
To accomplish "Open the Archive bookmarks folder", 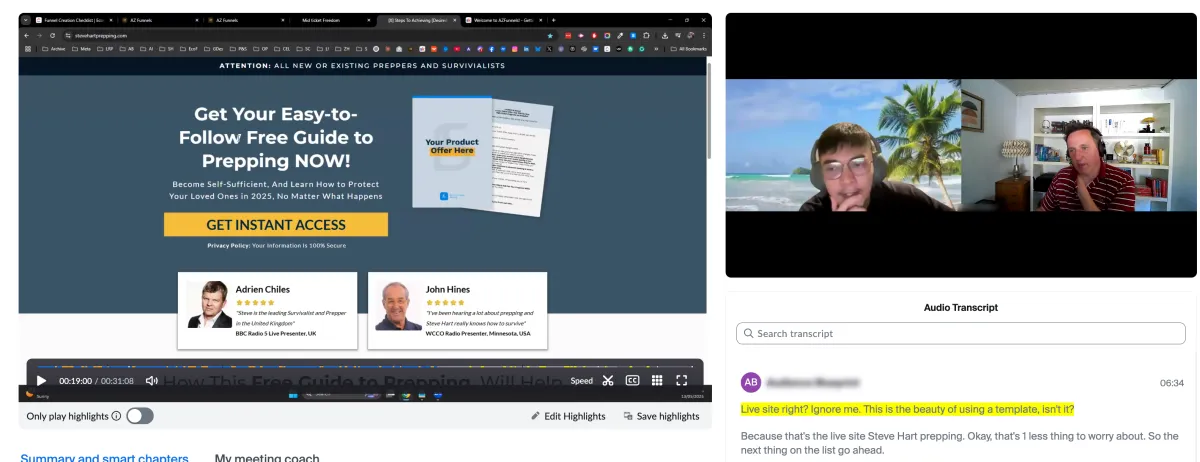I will pos(56,48).
